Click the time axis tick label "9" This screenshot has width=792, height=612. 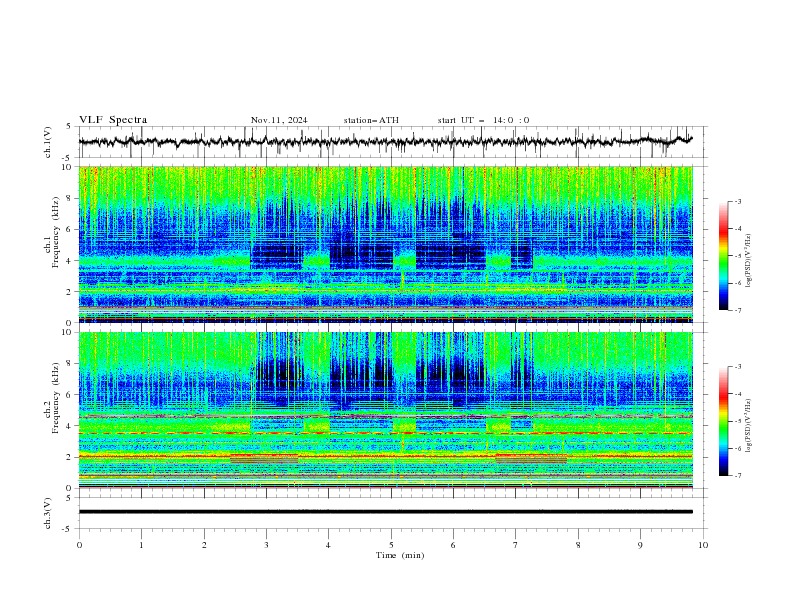pos(640,545)
